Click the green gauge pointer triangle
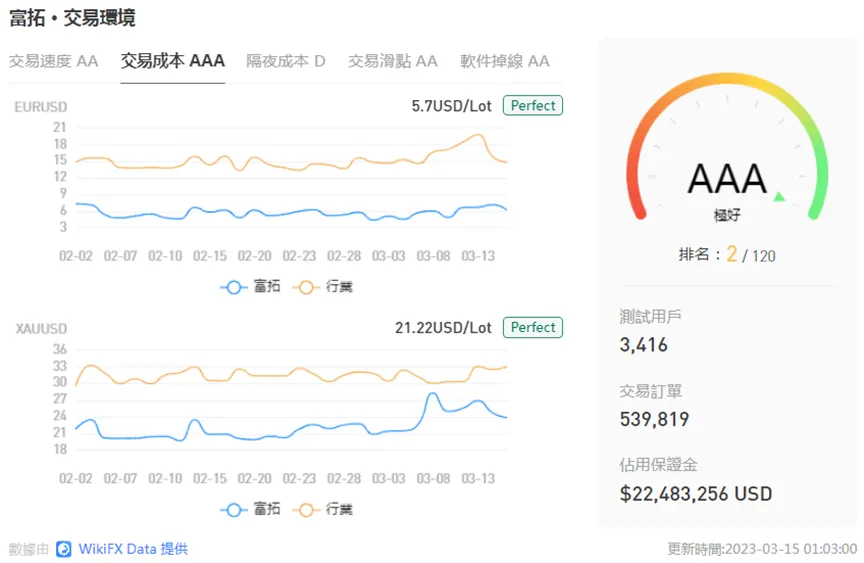The image size is (864, 563). tap(779, 196)
